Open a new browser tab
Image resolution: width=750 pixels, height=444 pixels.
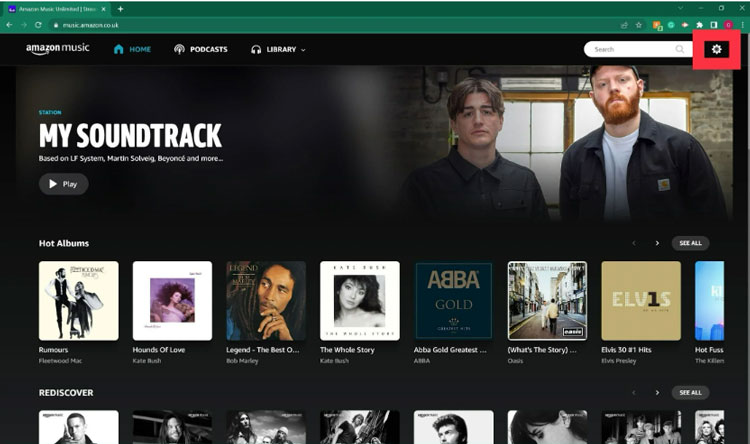point(121,9)
